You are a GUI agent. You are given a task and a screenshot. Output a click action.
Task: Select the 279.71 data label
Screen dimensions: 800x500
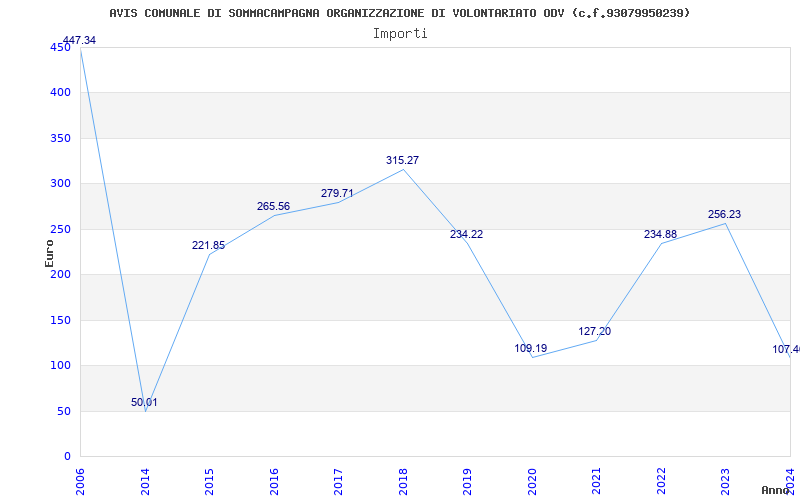pos(337,193)
